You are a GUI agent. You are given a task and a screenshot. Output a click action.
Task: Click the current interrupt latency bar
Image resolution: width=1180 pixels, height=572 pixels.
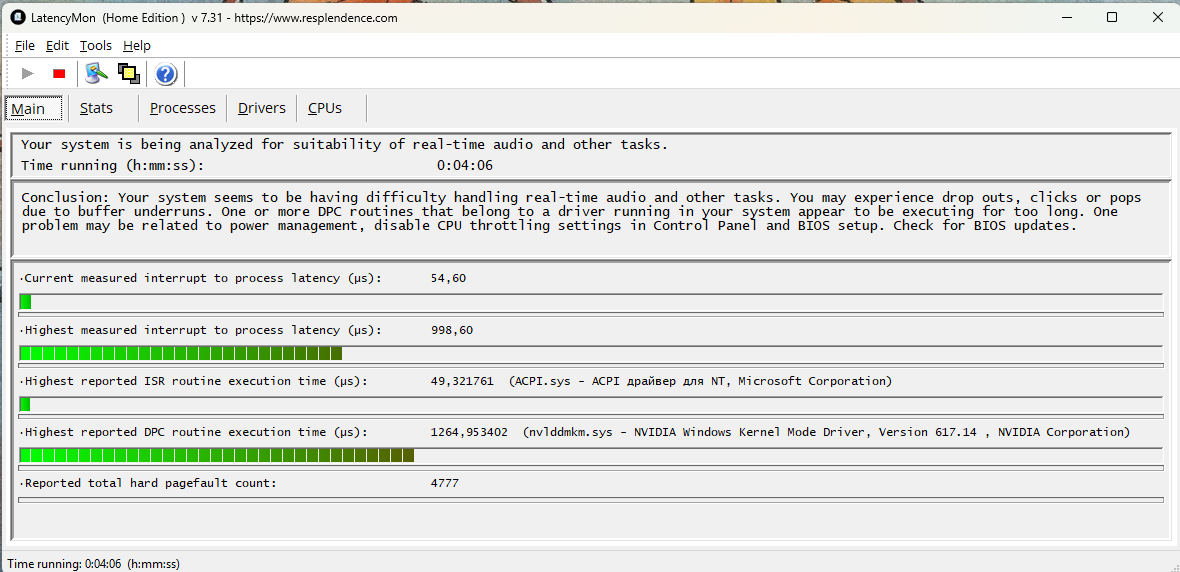click(591, 302)
